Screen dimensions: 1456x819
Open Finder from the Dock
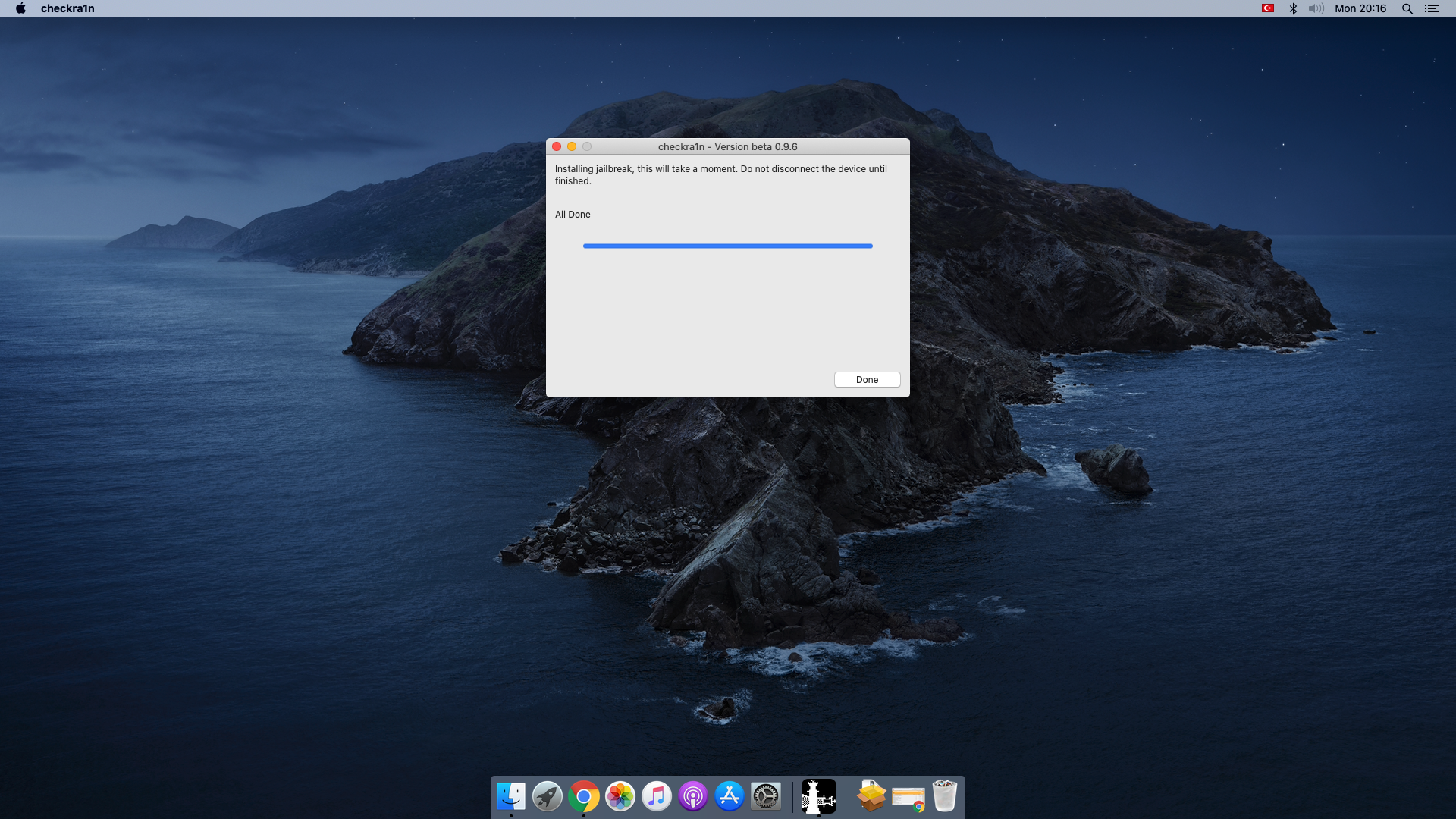pyautogui.click(x=511, y=796)
